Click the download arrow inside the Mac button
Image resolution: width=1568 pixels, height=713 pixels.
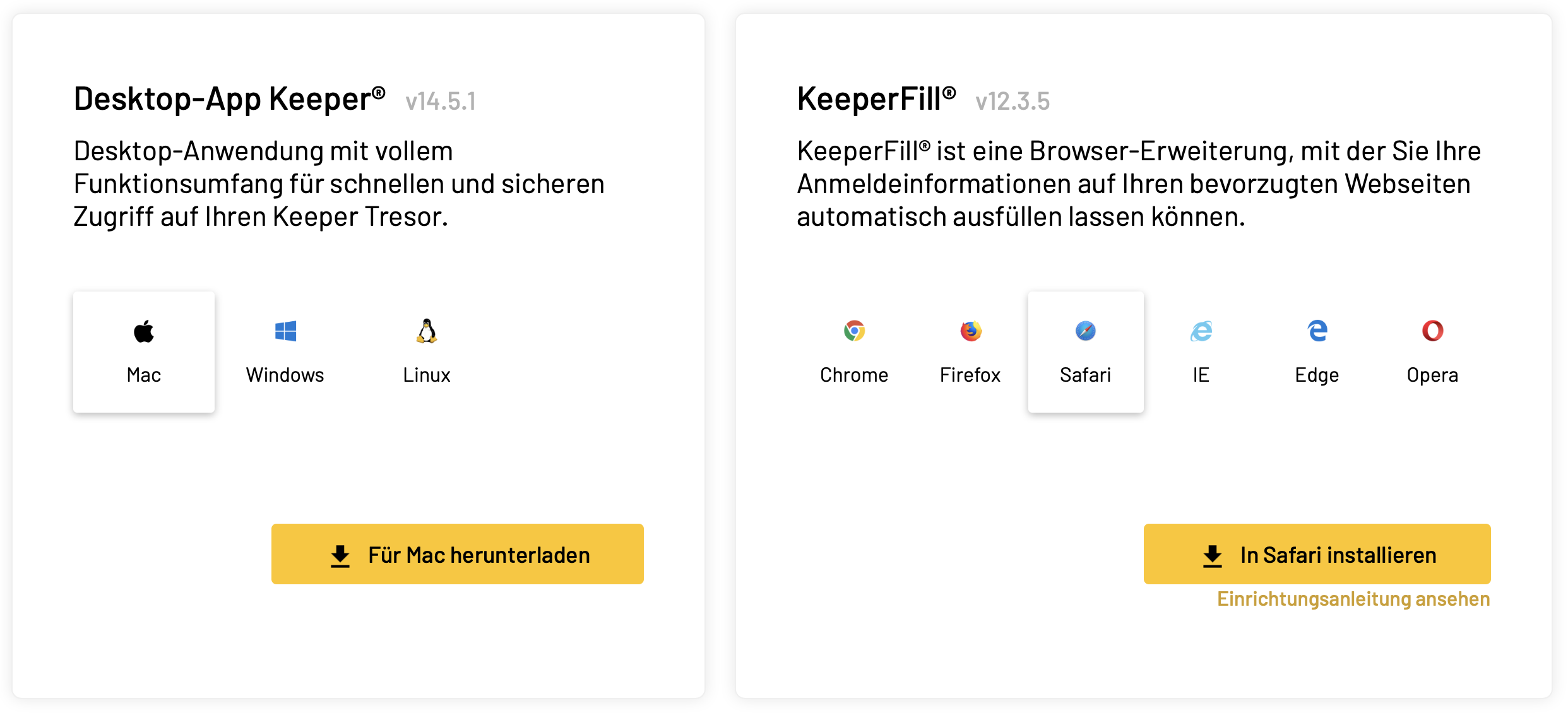click(341, 555)
